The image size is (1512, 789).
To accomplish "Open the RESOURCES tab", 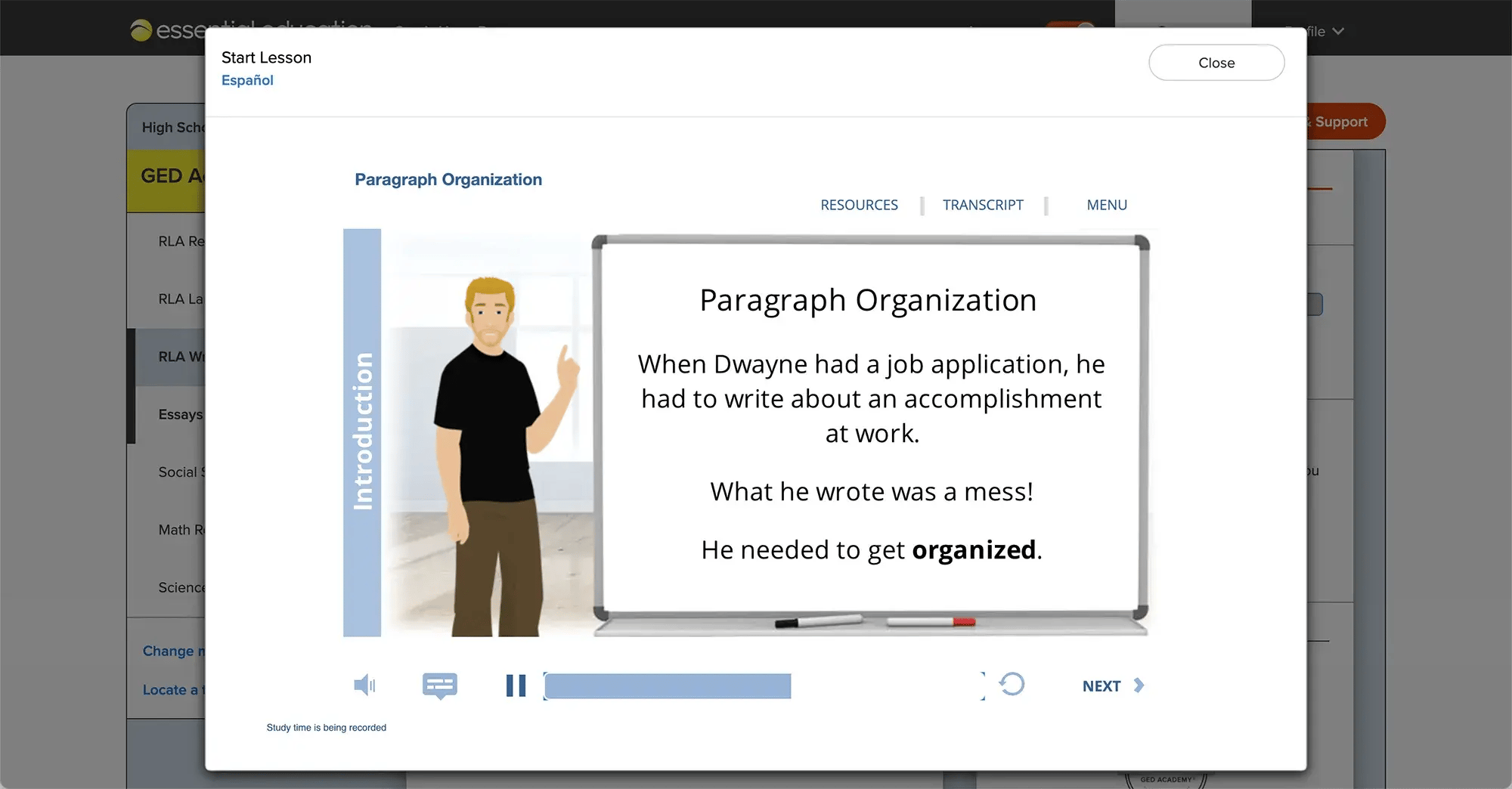I will pyautogui.click(x=859, y=205).
